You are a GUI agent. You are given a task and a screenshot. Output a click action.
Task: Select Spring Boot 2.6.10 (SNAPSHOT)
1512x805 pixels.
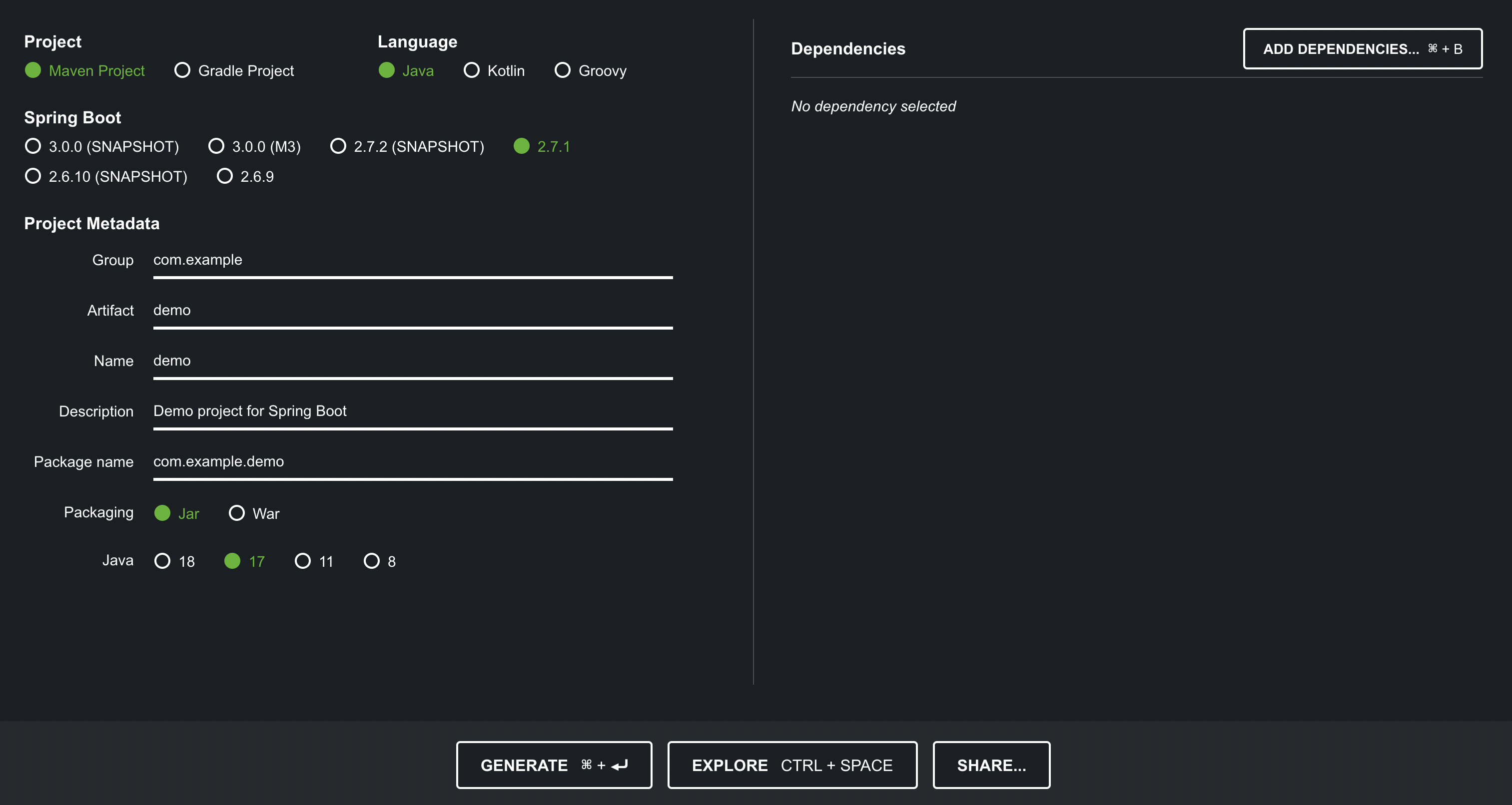[33, 176]
